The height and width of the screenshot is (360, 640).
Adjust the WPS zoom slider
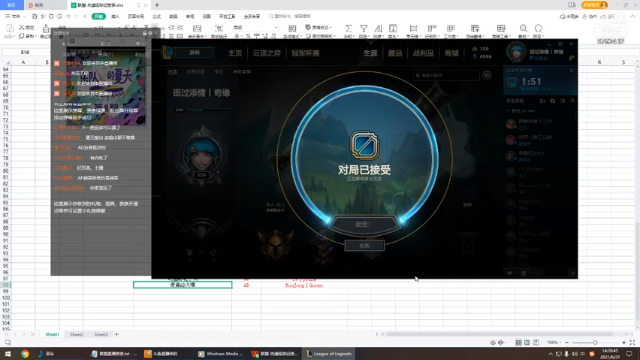pyautogui.click(x=595, y=342)
